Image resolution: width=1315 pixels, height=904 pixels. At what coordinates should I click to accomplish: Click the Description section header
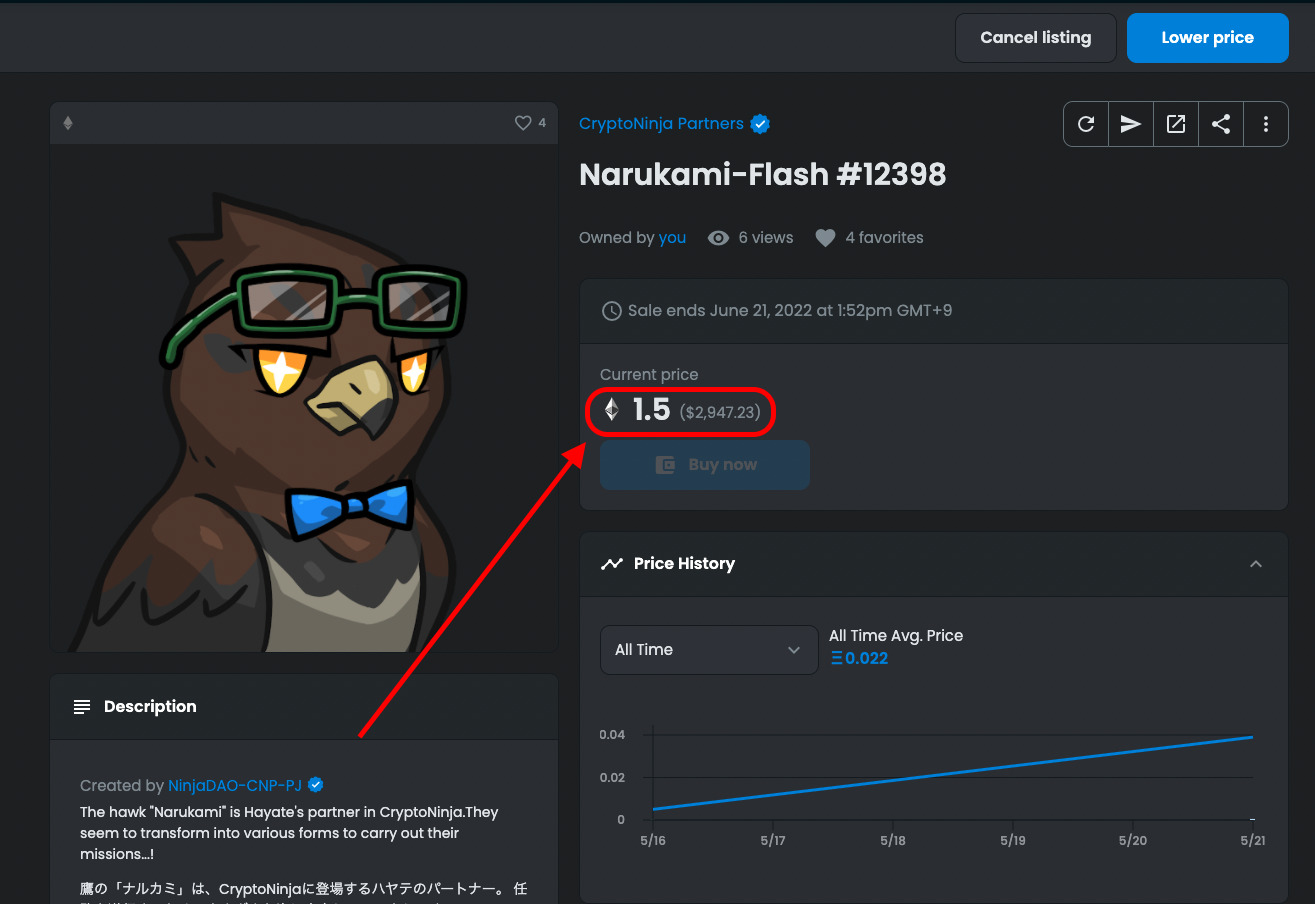304,707
